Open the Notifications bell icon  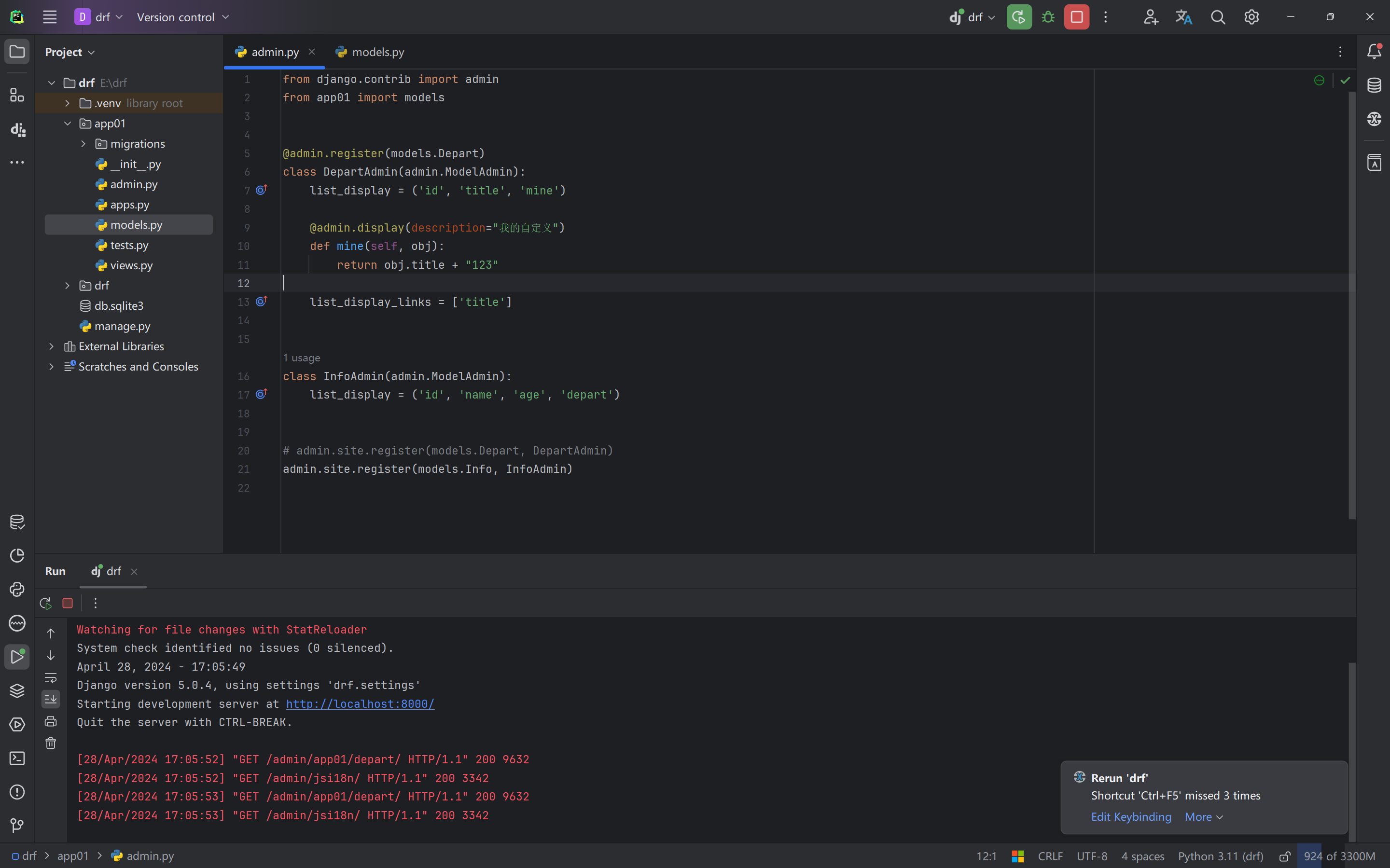(1374, 52)
